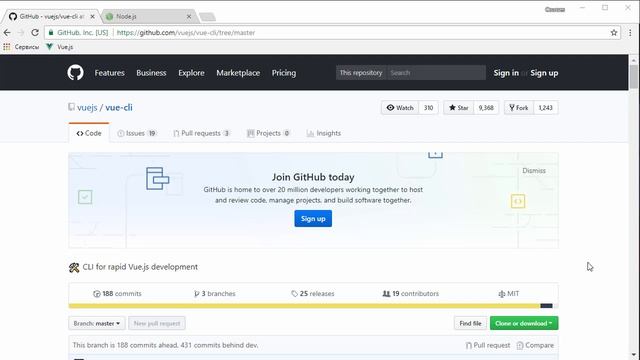The image size is (640, 360).
Task: Open the Vue.js bookmark
Action: [x=60, y=47]
